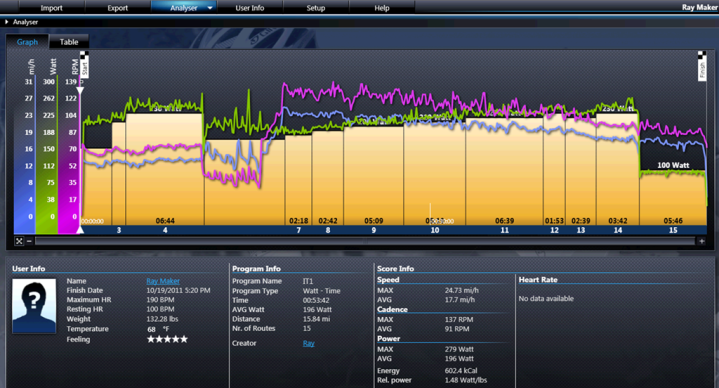The image size is (719, 388).
Task: Click the Distance '15.84 mi' value
Action: (x=316, y=319)
